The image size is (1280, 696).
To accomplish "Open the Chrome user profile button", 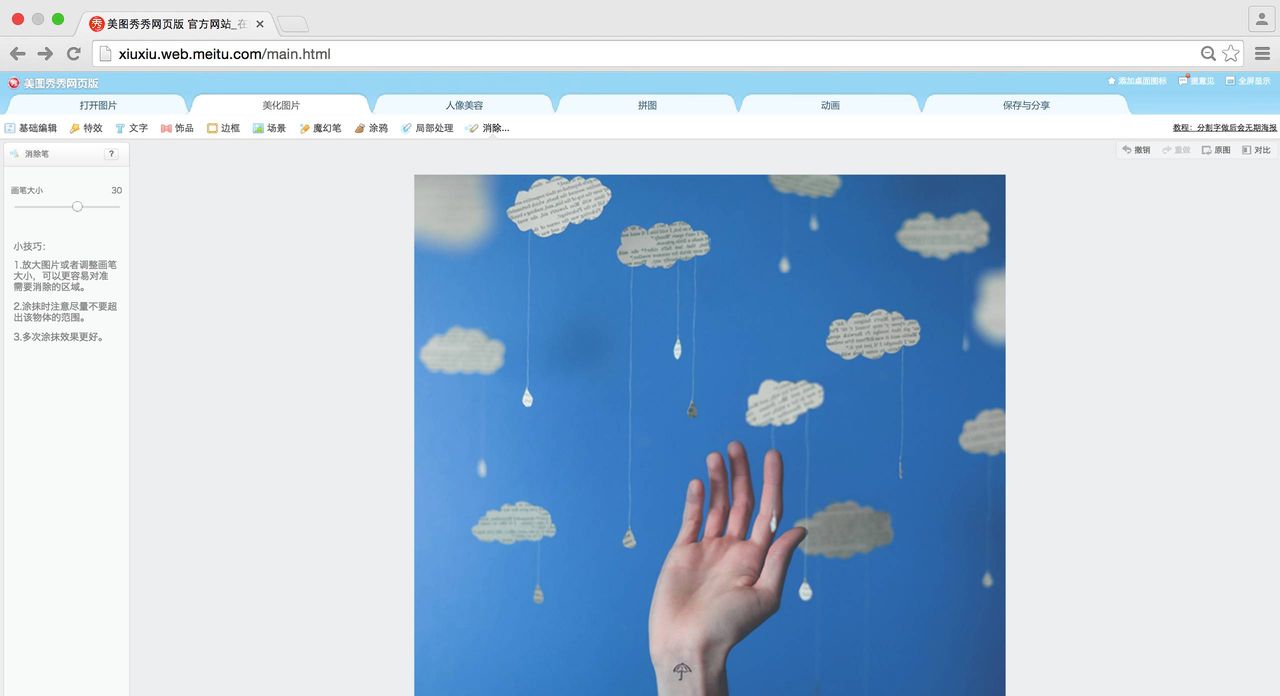I will [x=1261, y=19].
